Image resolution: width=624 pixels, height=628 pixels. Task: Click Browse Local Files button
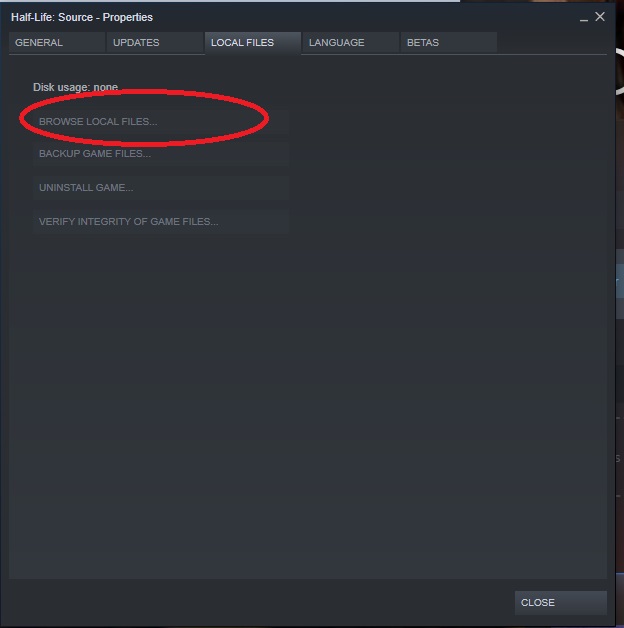[x=161, y=121]
